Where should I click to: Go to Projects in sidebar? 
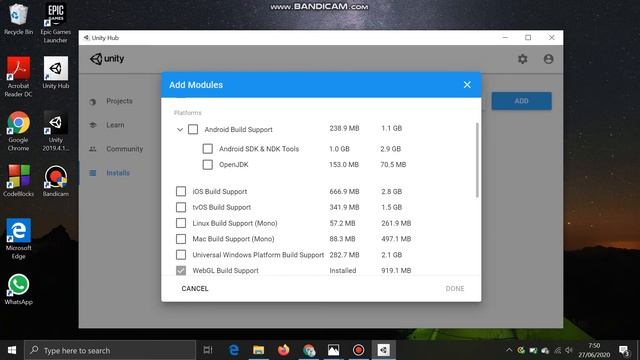(x=119, y=101)
